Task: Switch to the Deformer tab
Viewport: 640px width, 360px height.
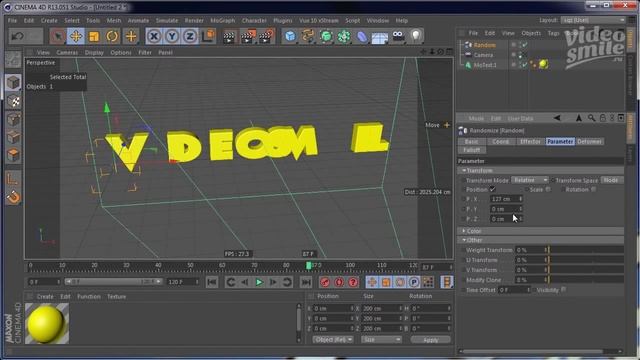Action: coord(590,142)
